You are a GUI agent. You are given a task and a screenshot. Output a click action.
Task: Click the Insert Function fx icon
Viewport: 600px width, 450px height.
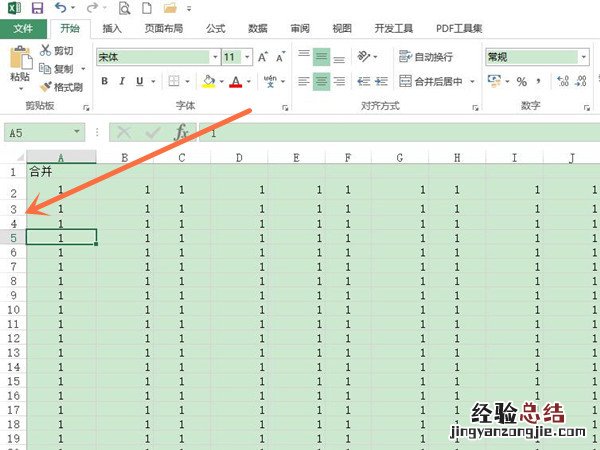tap(181, 132)
